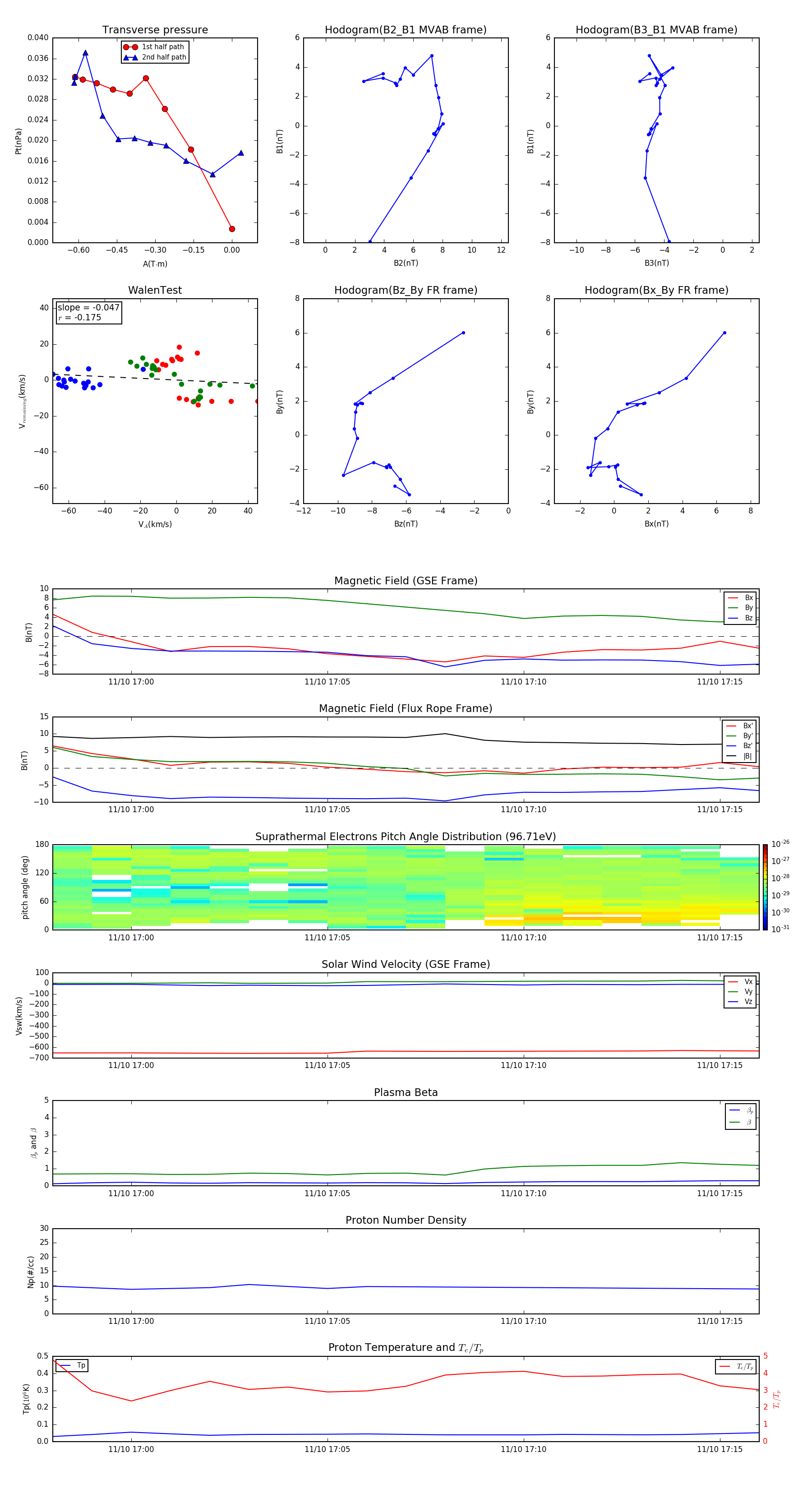This screenshot has height=1489, width=812.
Task: Click the 'Tp' legend entry
Action: (72, 1365)
